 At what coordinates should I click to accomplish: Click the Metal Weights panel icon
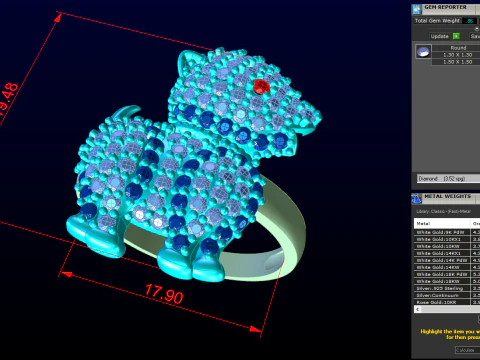pos(417,198)
